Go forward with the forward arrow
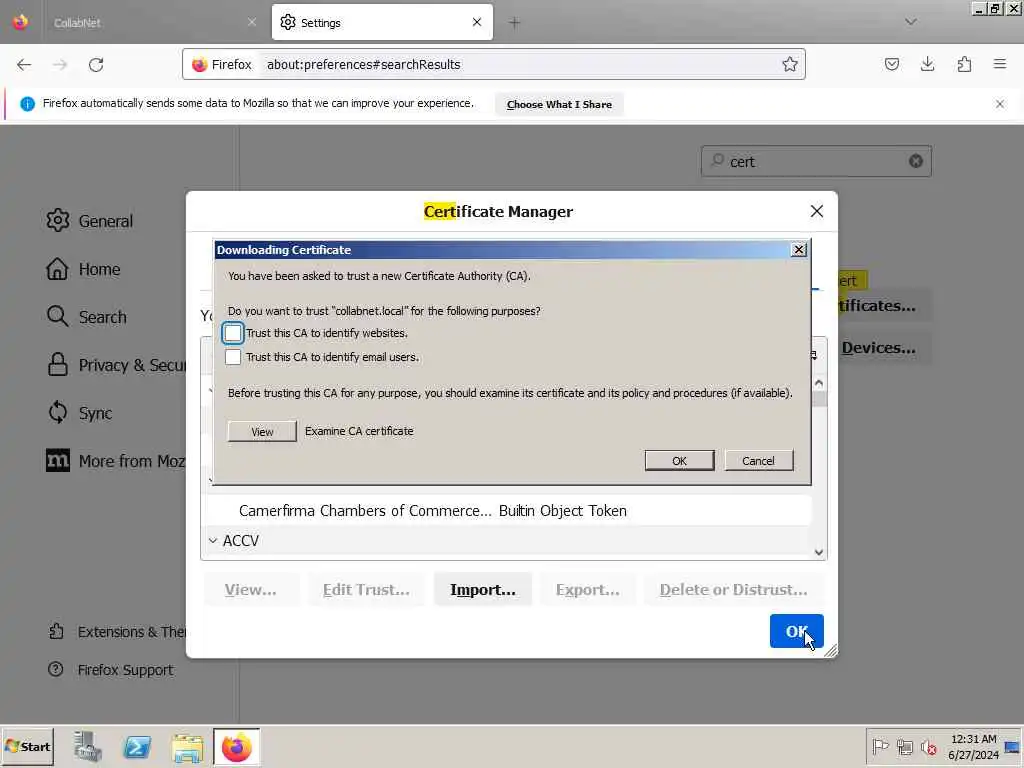 tap(60, 65)
